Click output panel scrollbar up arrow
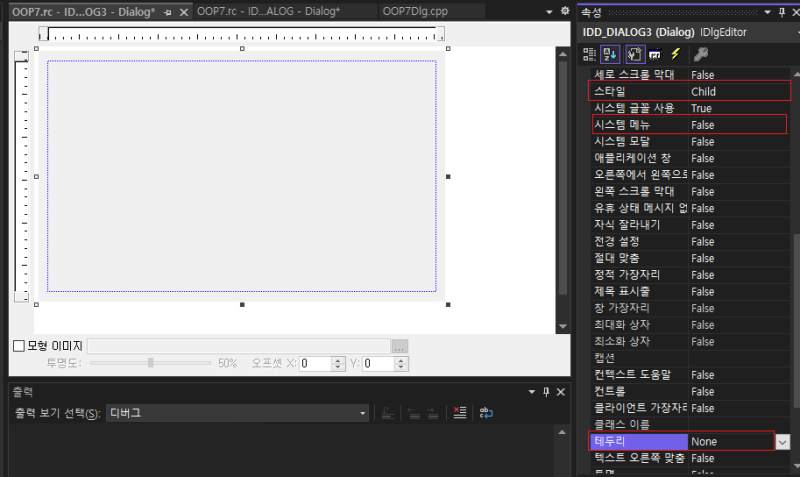This screenshot has width=800, height=477. [562, 433]
